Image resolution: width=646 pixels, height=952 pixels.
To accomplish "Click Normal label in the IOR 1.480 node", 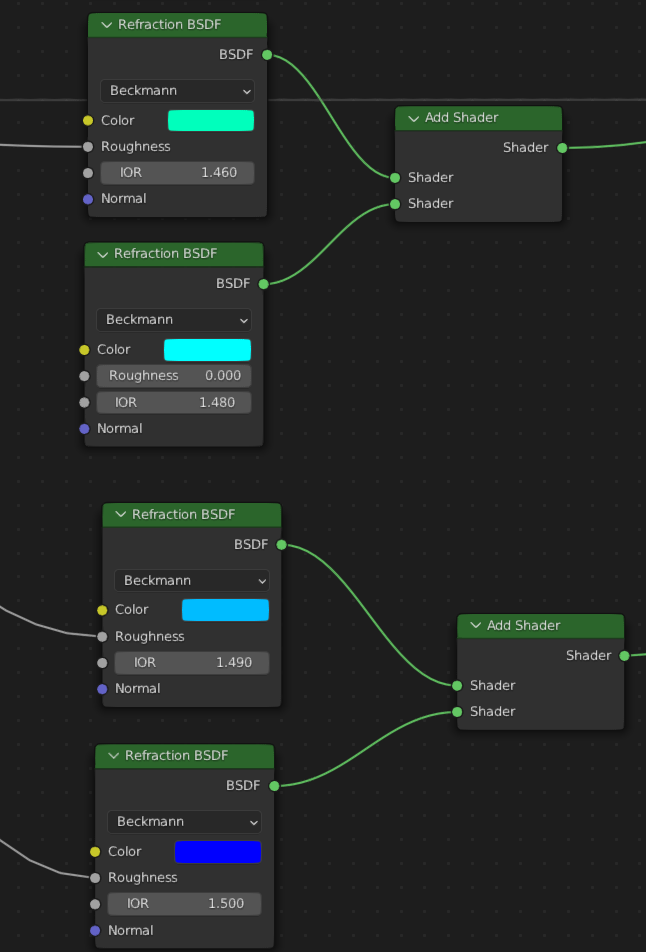I will [x=120, y=429].
